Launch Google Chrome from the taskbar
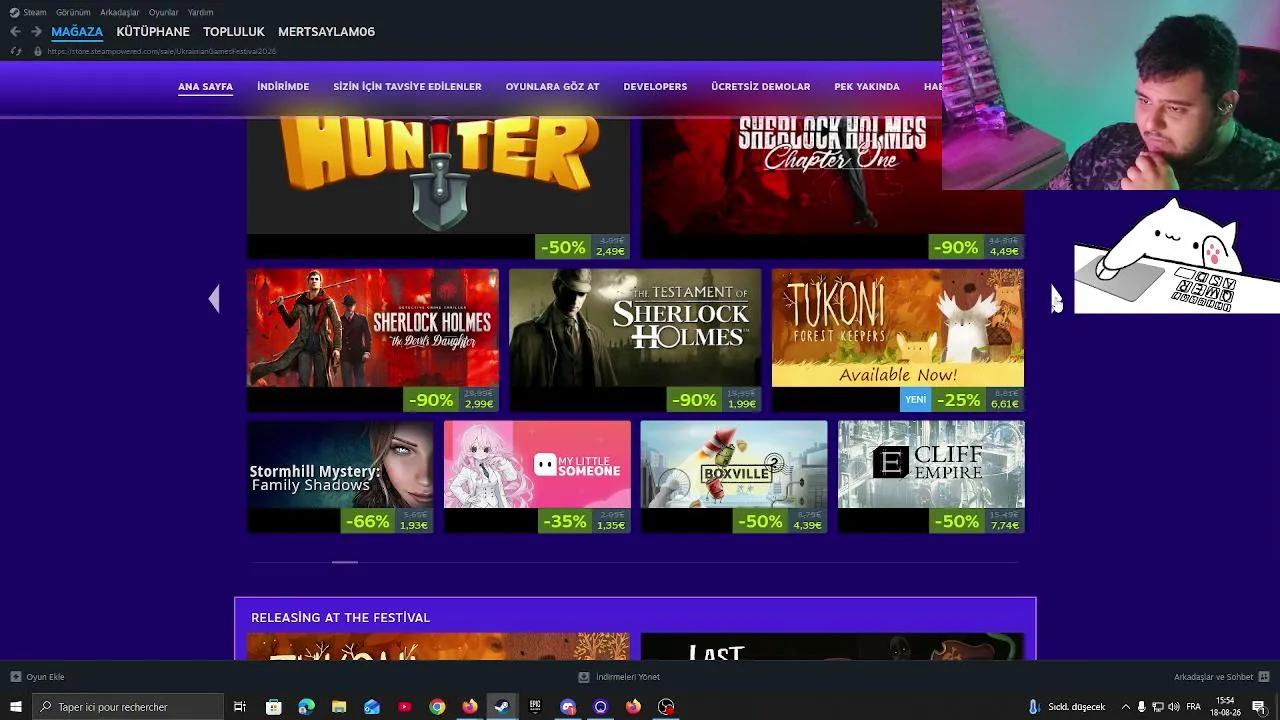Image resolution: width=1280 pixels, height=720 pixels. [x=437, y=707]
